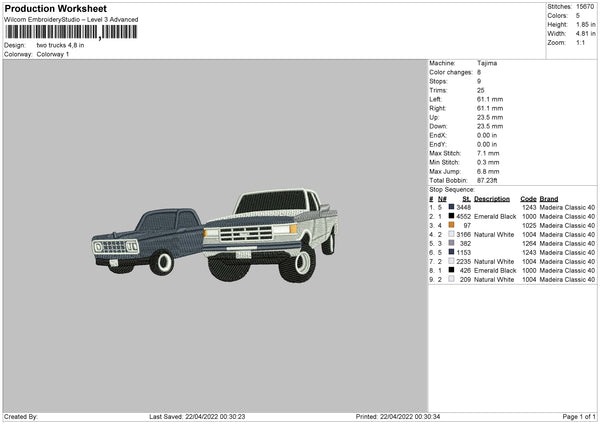The image size is (600, 424).
Task: Select the white swatch beside stitch count 209
Action: [x=452, y=279]
